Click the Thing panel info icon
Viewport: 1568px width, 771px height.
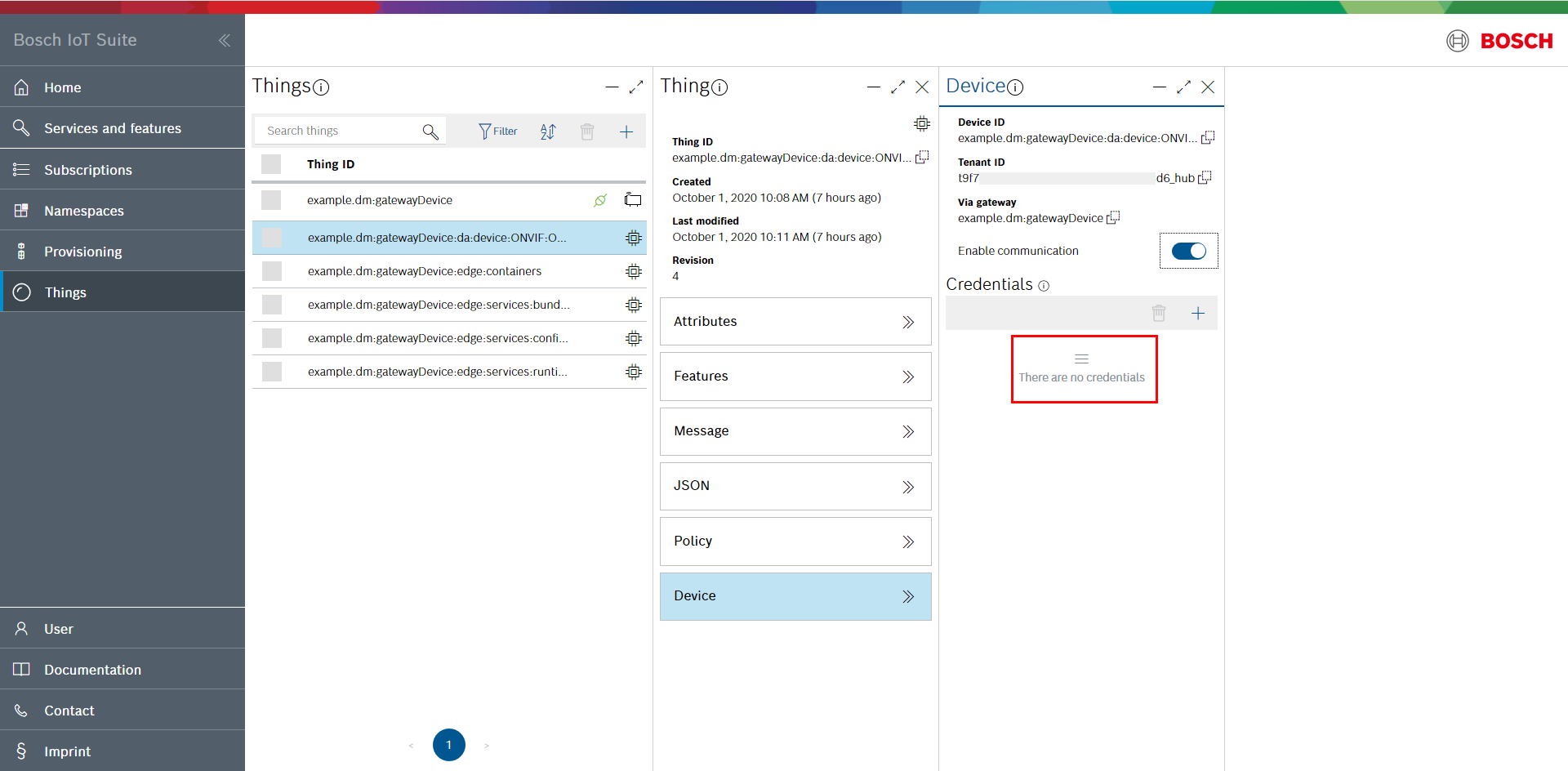719,87
